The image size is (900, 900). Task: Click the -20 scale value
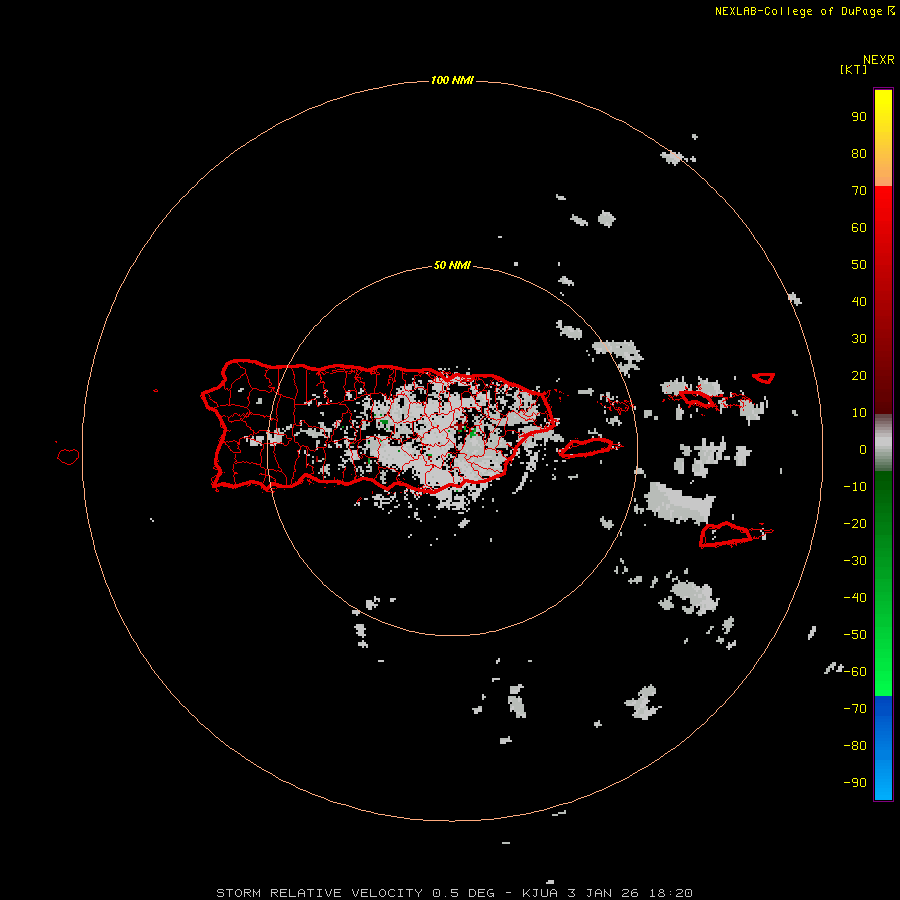point(855,523)
